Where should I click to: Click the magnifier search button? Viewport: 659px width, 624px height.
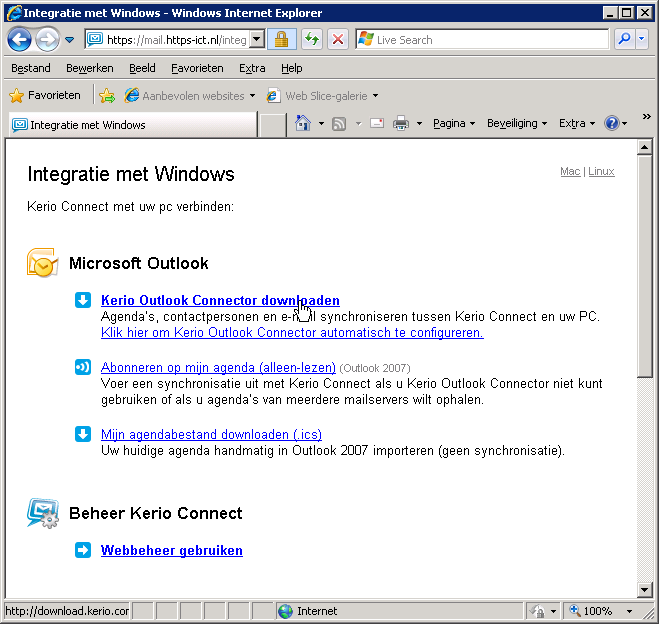coord(625,39)
